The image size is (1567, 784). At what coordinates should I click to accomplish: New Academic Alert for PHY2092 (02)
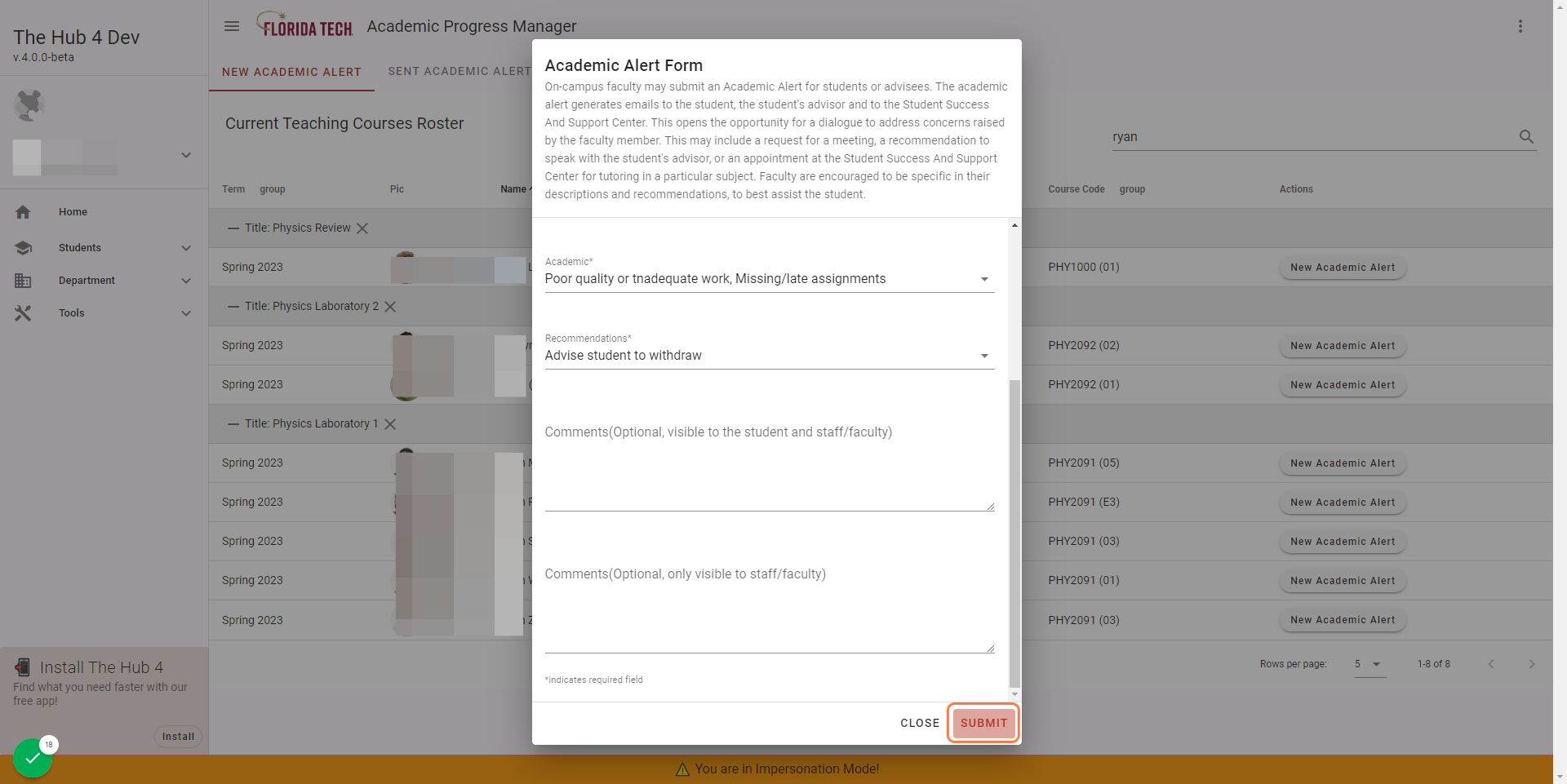1343,346
